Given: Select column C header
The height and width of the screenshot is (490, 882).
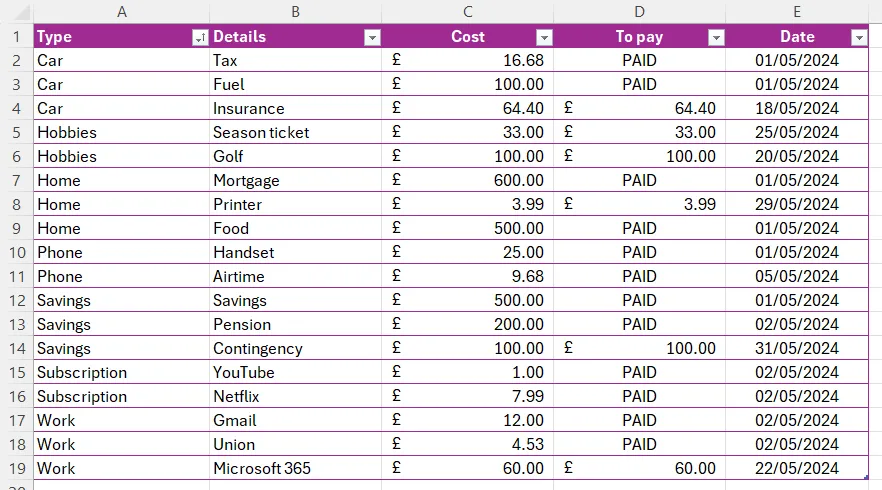Looking at the screenshot, I should [467, 12].
